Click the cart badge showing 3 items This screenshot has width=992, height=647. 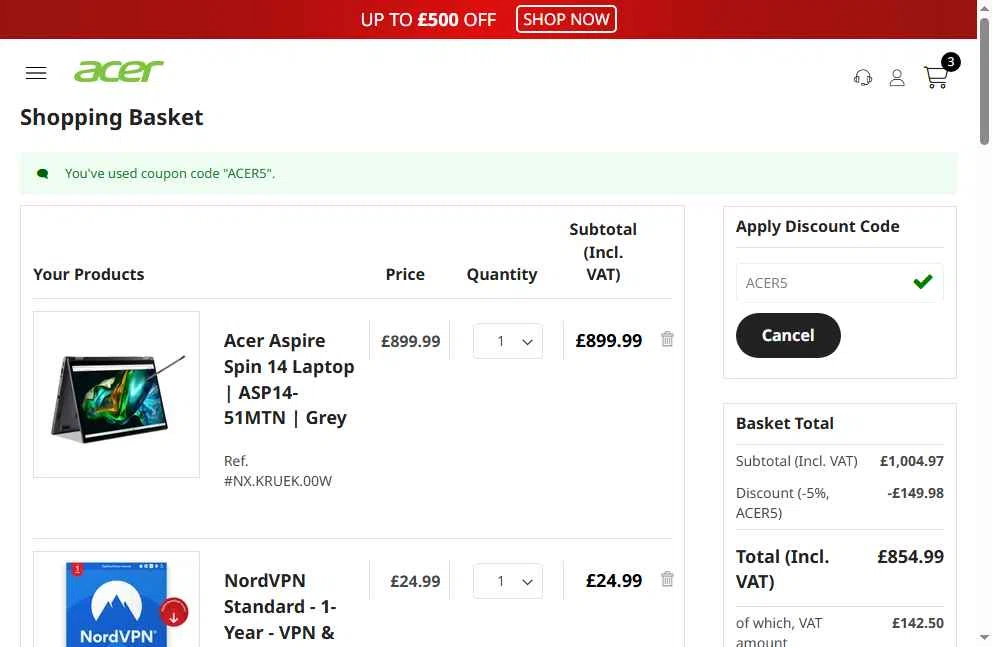[950, 62]
